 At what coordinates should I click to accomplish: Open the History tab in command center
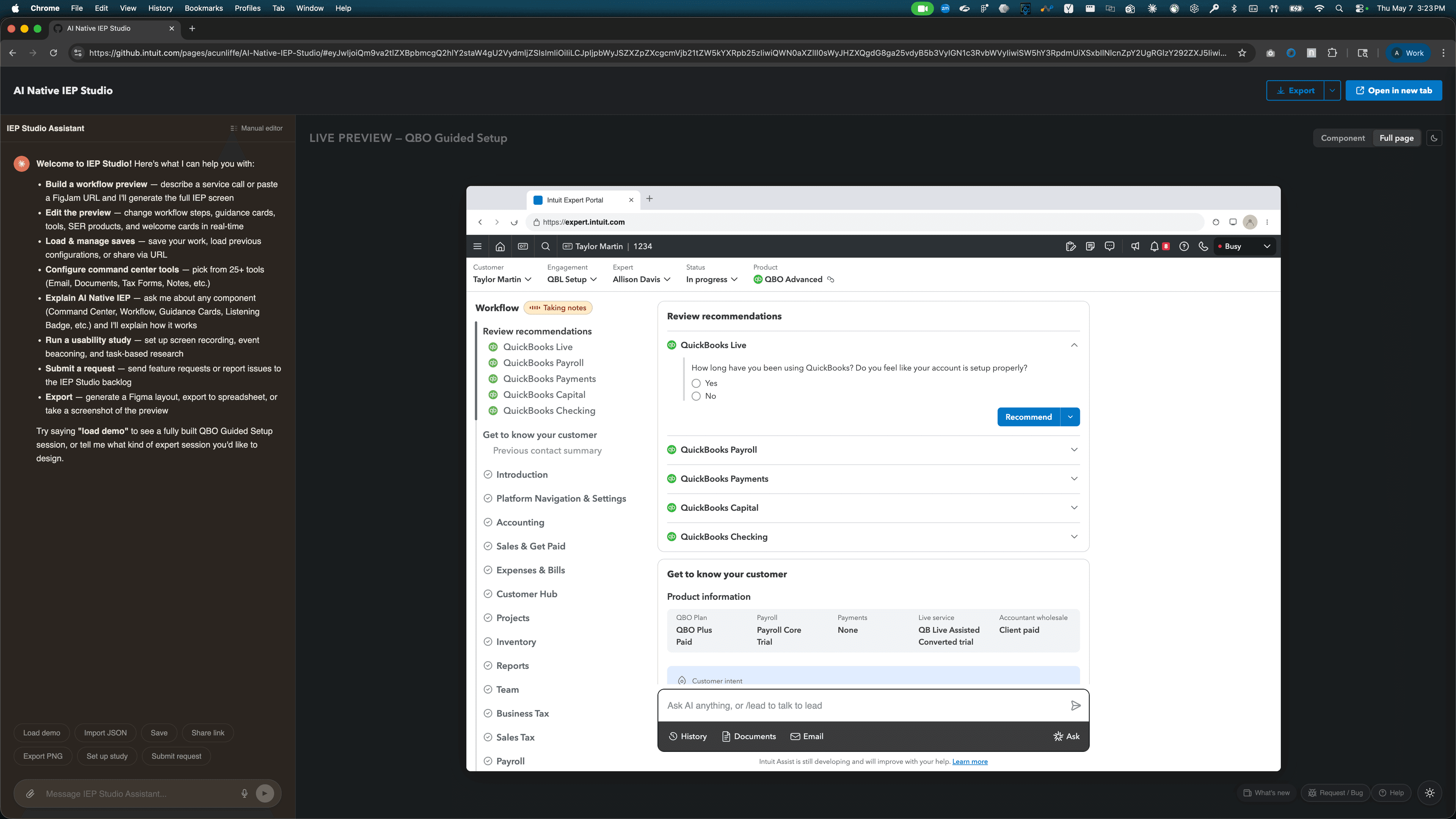click(688, 736)
